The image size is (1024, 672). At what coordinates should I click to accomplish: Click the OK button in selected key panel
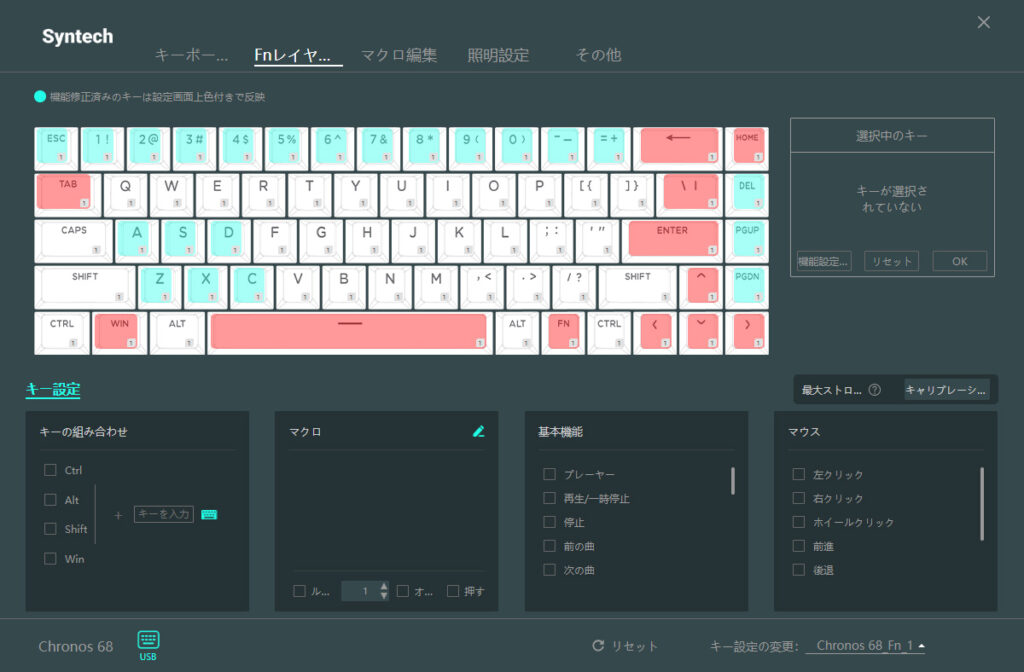click(x=959, y=261)
